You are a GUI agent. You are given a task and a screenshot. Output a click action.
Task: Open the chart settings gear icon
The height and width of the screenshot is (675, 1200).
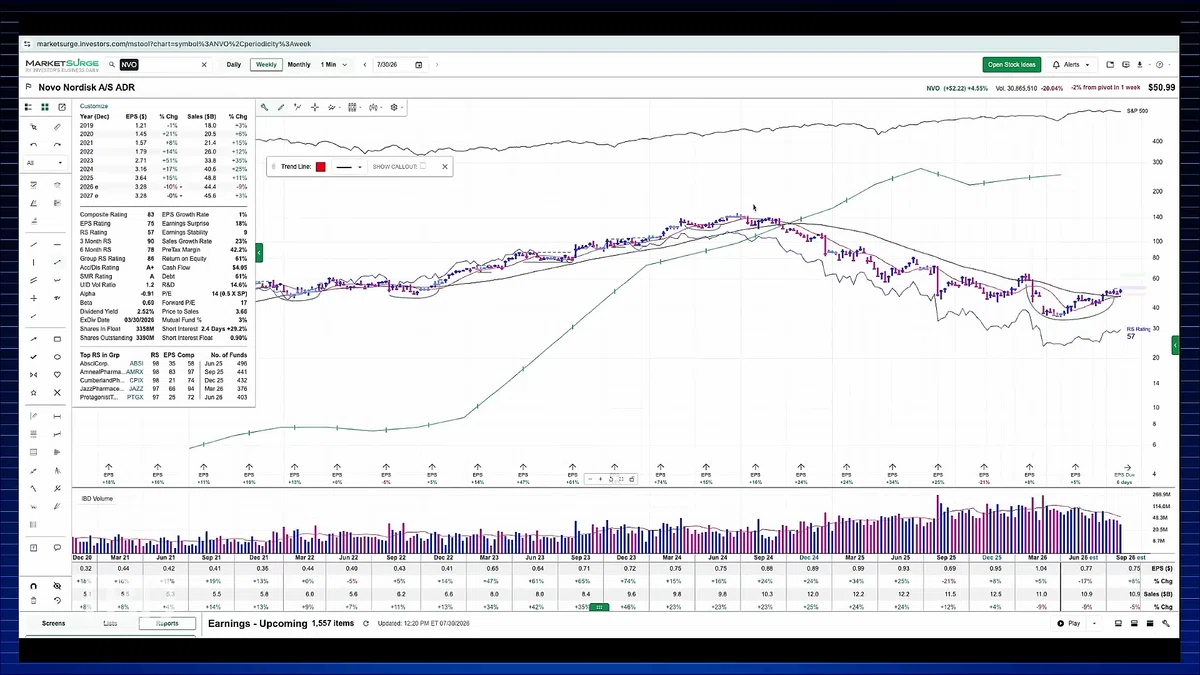coord(394,107)
